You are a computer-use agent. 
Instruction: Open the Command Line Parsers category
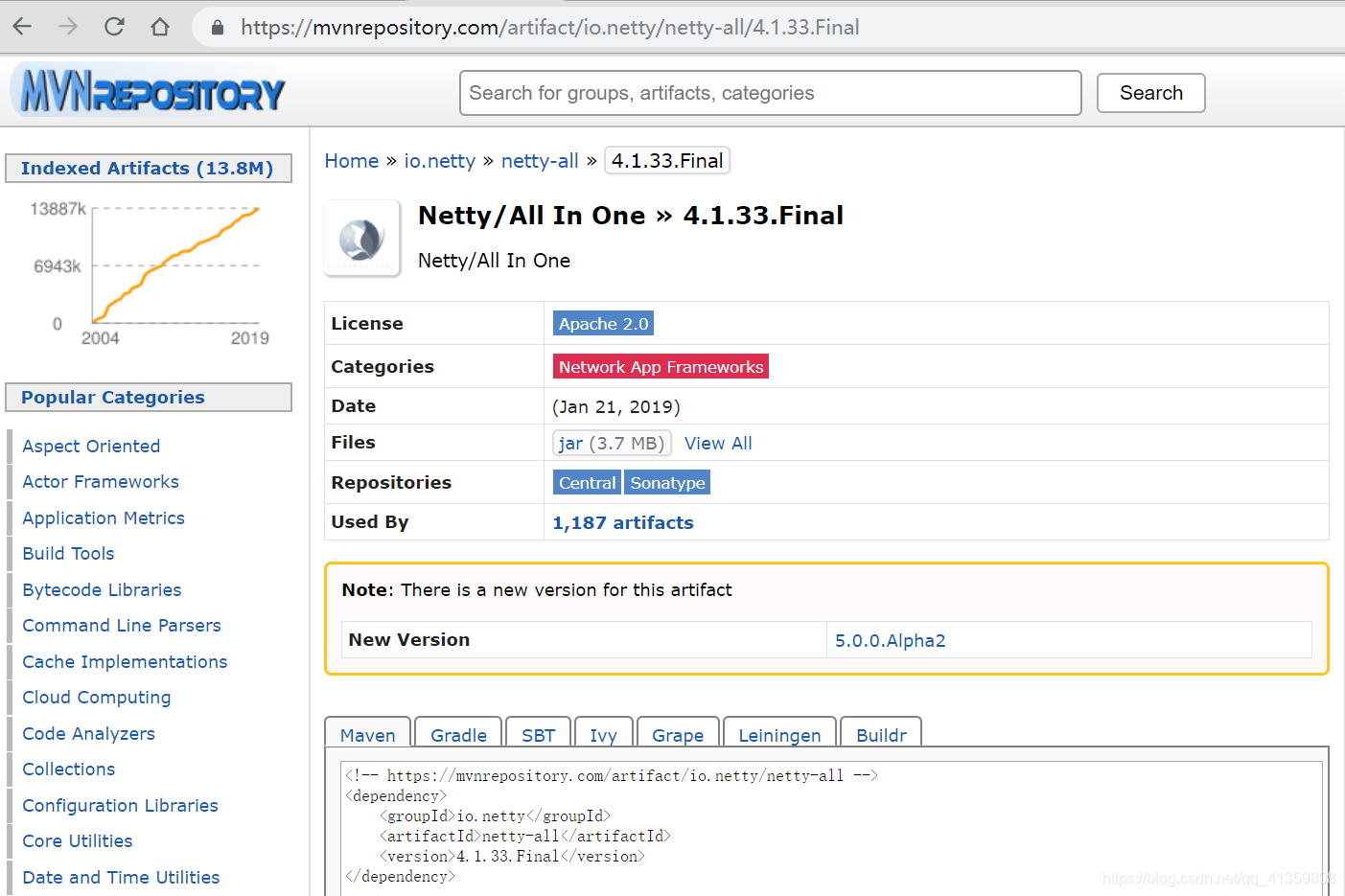[122, 626]
